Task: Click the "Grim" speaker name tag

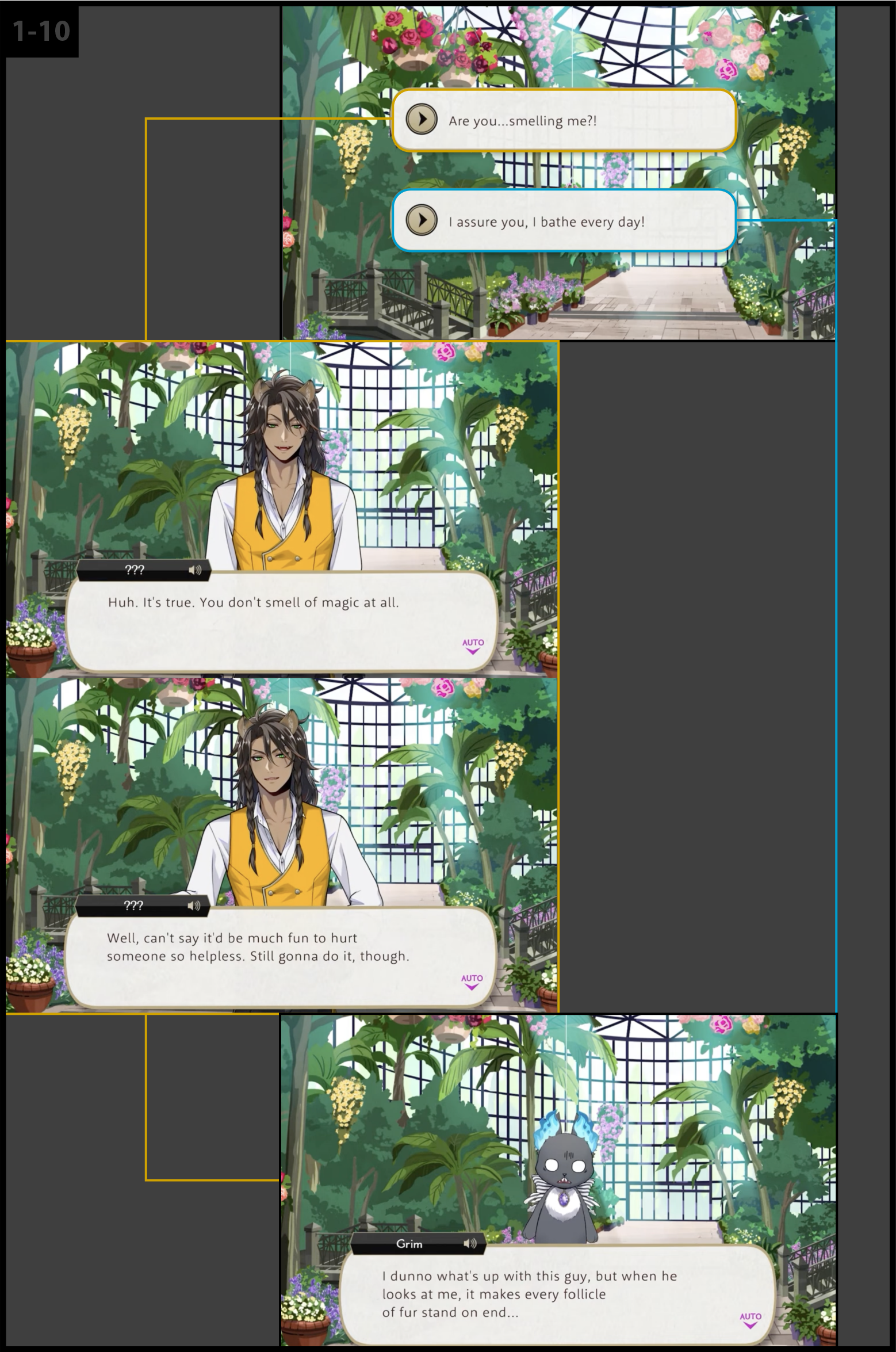Action: click(418, 1243)
